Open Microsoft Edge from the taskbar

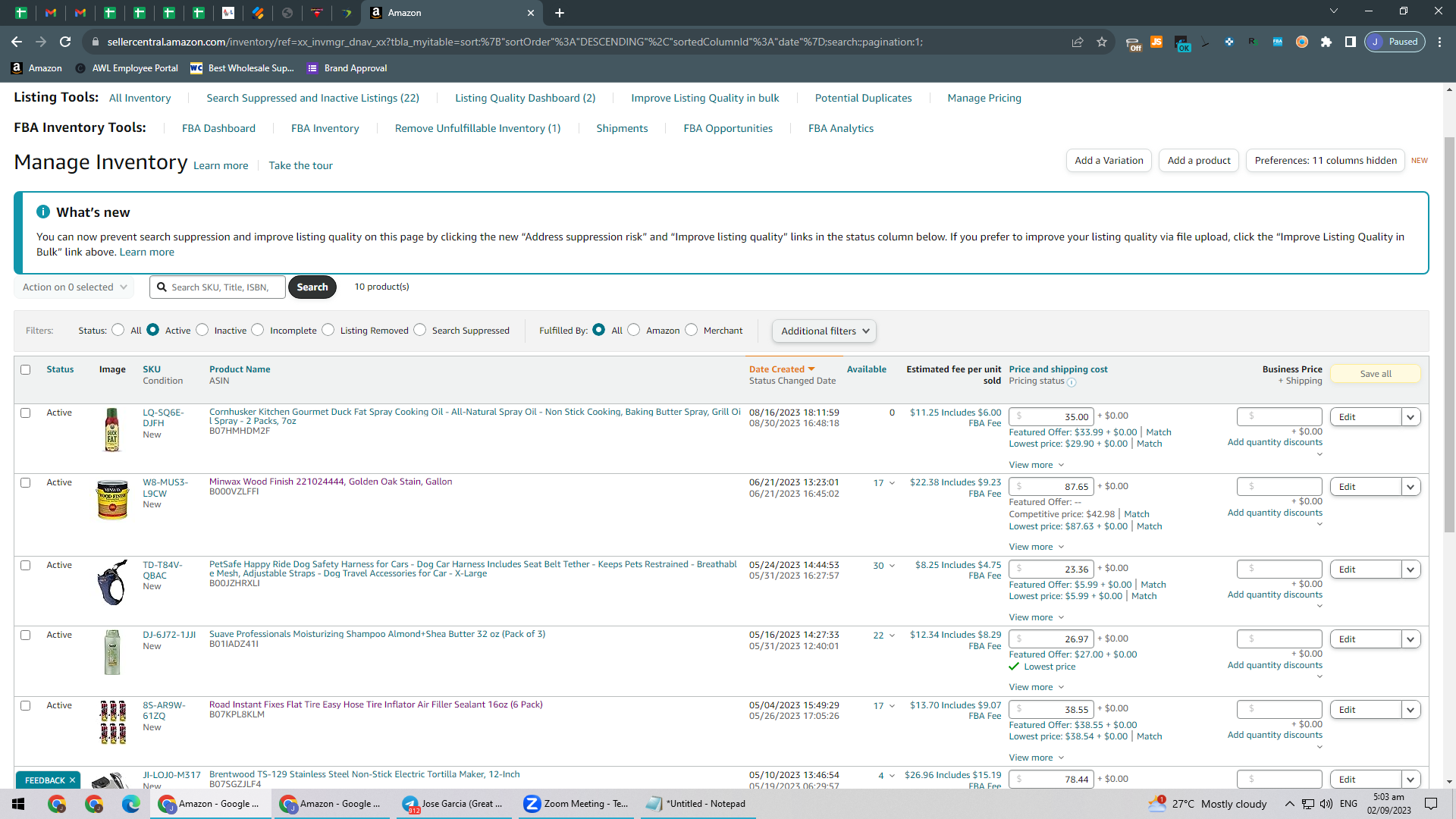(x=131, y=804)
